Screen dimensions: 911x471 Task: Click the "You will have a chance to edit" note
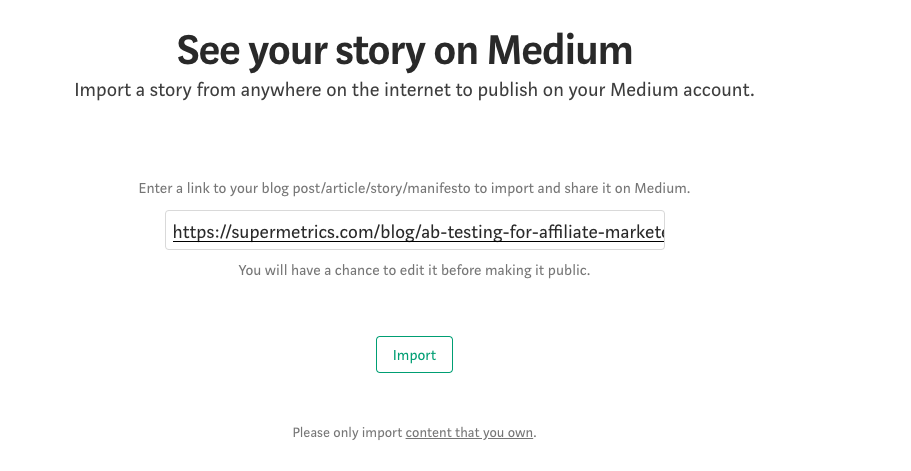coord(414,270)
